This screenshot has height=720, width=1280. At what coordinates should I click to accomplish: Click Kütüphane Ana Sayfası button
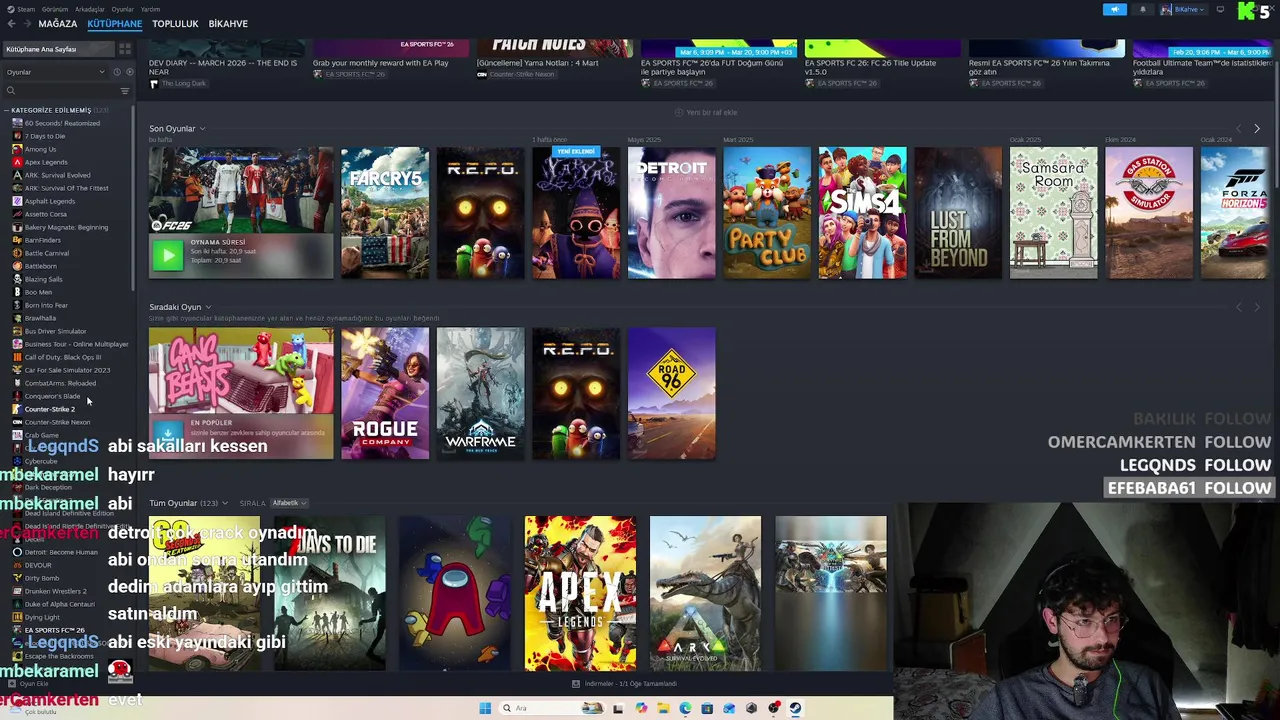pyautogui.click(x=58, y=49)
